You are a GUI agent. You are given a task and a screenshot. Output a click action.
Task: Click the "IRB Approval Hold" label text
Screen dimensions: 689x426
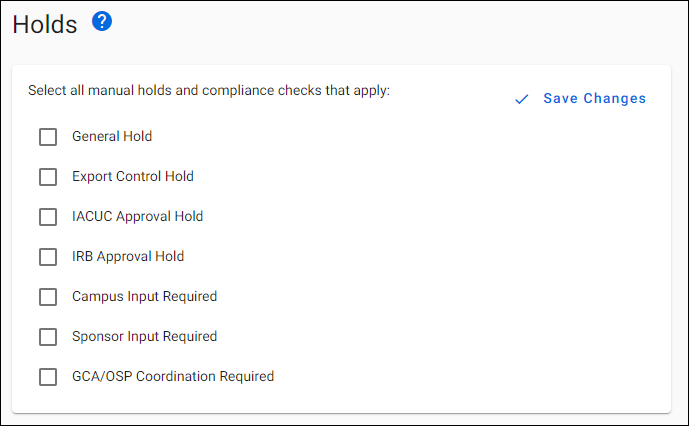pyautogui.click(x=128, y=256)
